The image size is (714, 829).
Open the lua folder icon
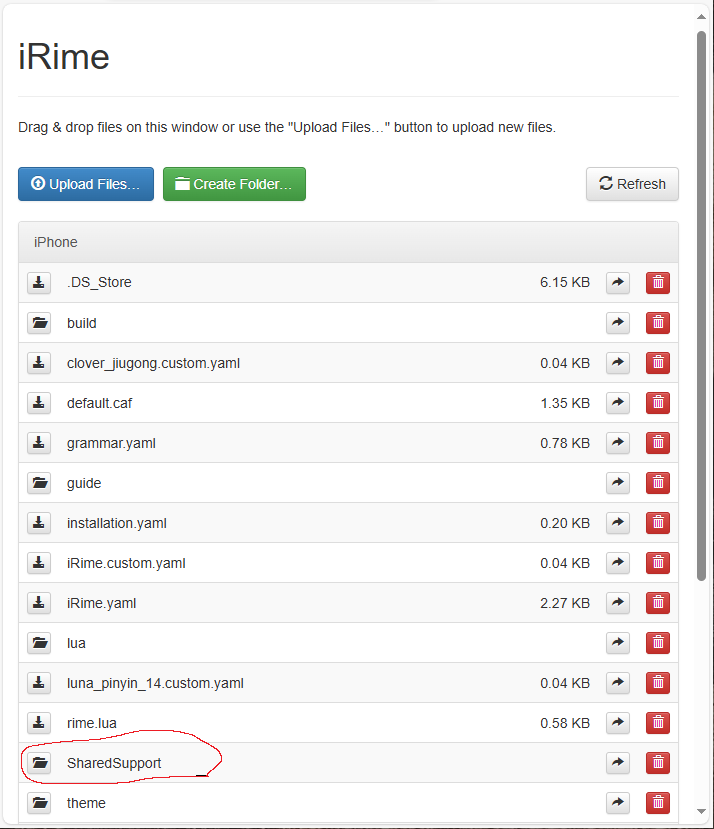coord(39,643)
